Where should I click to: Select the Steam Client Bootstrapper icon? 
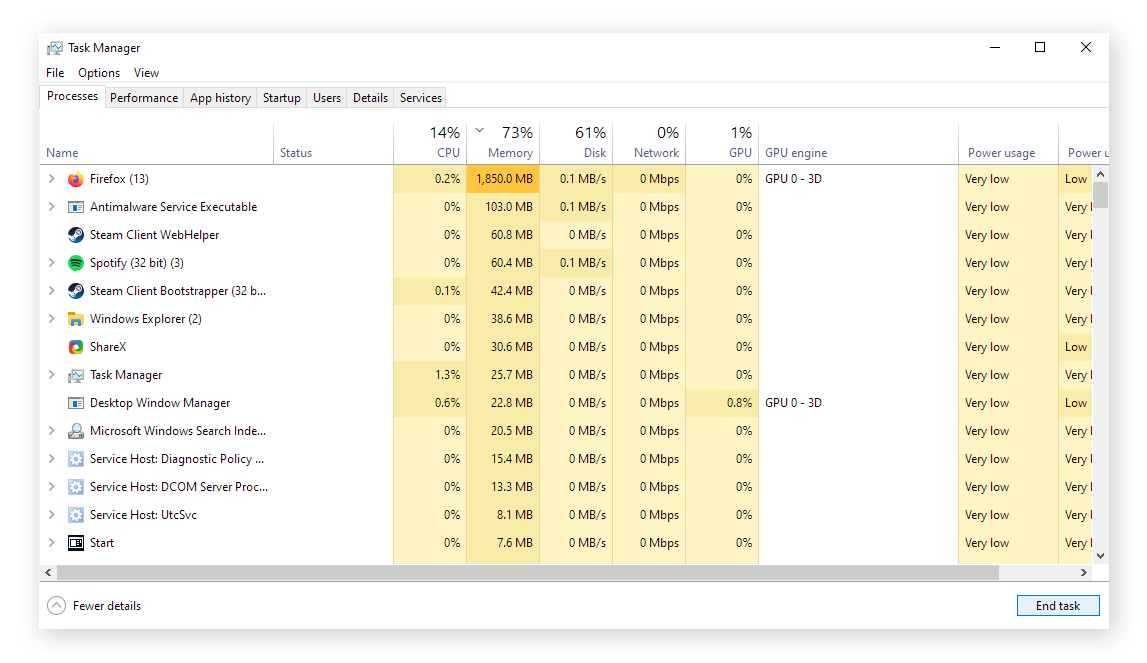point(76,291)
